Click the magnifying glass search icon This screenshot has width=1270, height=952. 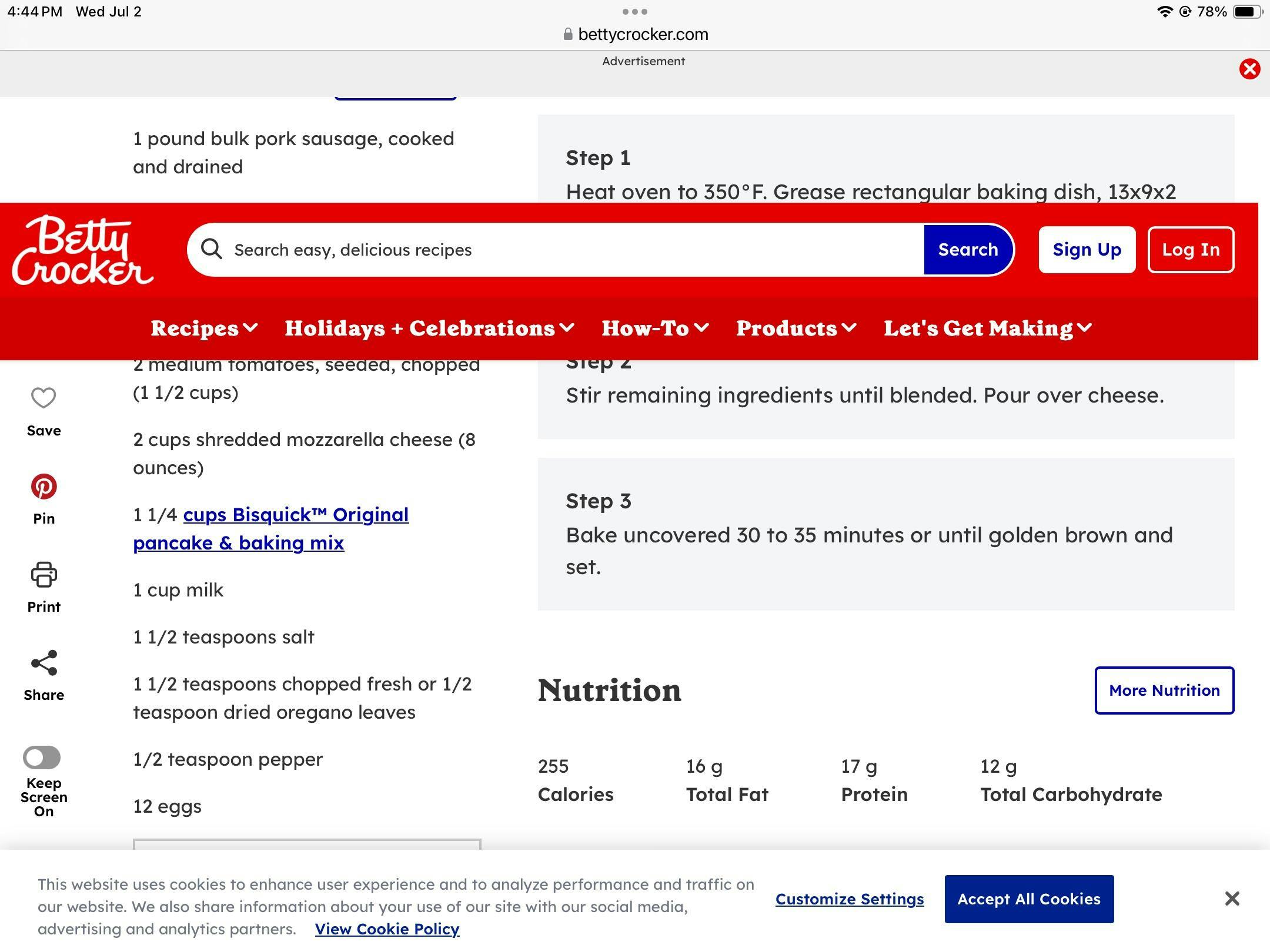point(212,249)
